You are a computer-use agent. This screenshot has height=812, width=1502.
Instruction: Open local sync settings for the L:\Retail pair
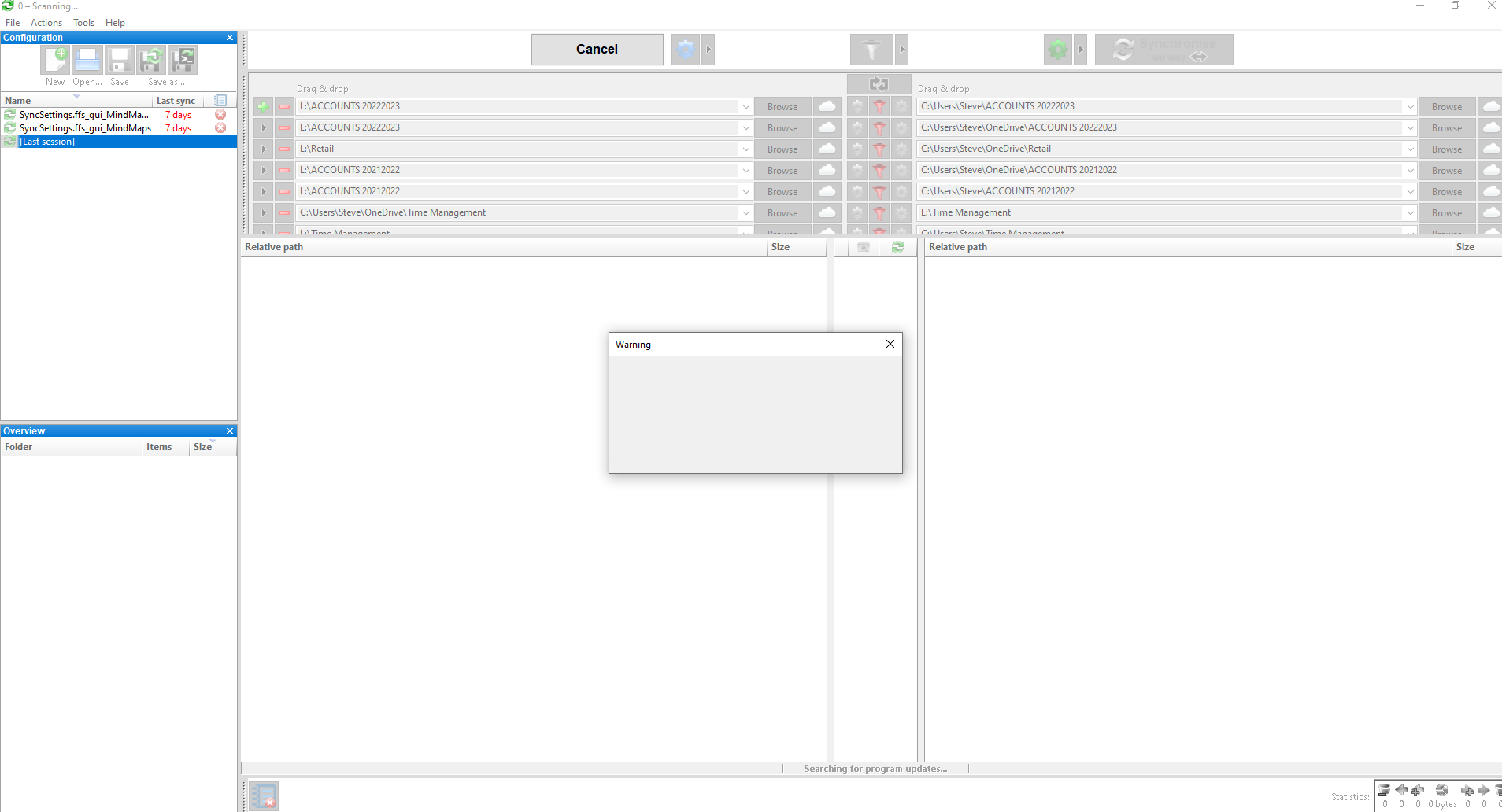pyautogui.click(x=901, y=149)
